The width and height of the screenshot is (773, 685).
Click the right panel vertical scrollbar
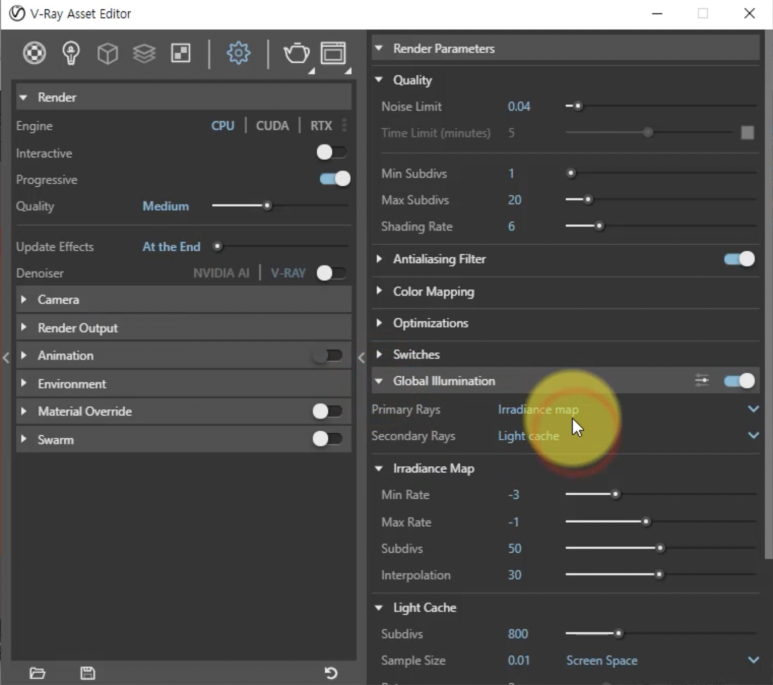[x=768, y=296]
